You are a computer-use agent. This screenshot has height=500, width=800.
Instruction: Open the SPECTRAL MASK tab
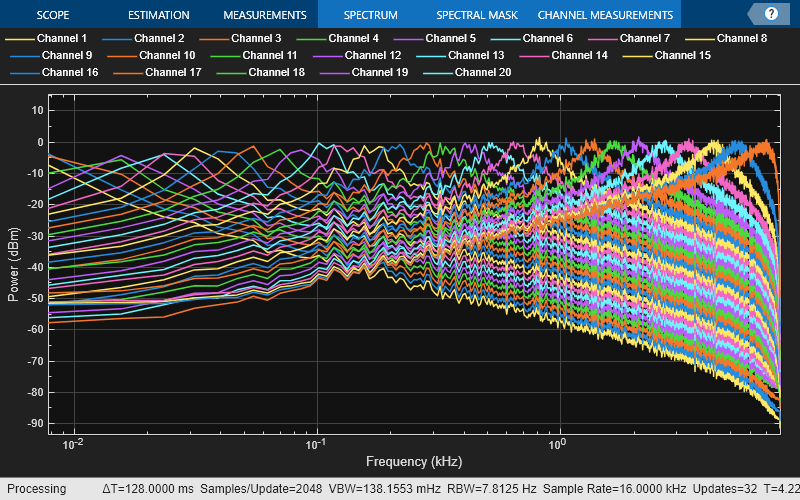(x=477, y=15)
